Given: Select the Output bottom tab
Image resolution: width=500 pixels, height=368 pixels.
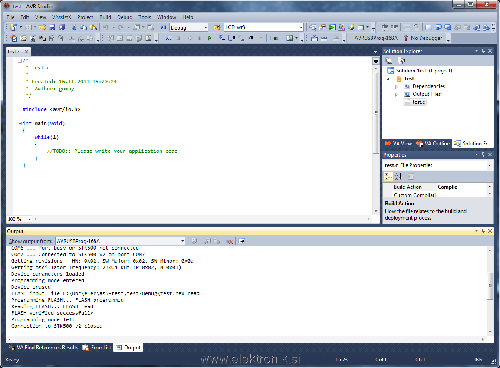Looking at the screenshot, I should click(128, 347).
